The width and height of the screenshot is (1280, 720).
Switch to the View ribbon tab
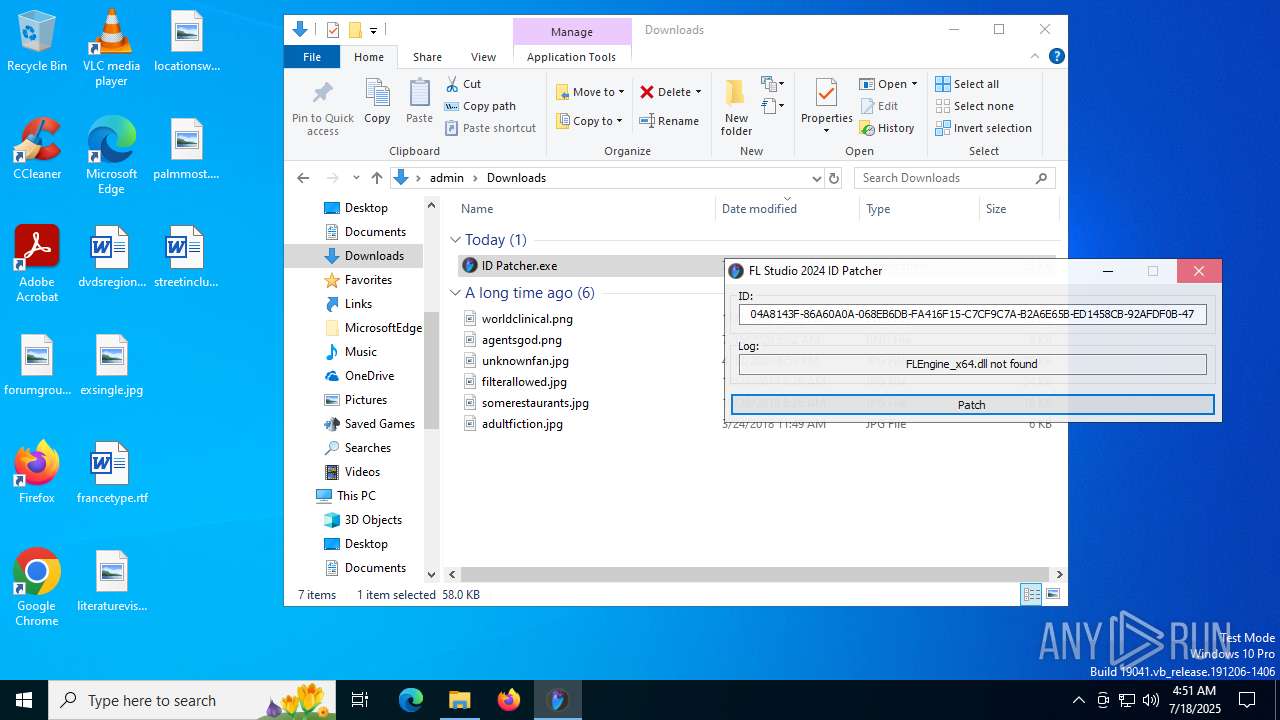pyautogui.click(x=483, y=57)
